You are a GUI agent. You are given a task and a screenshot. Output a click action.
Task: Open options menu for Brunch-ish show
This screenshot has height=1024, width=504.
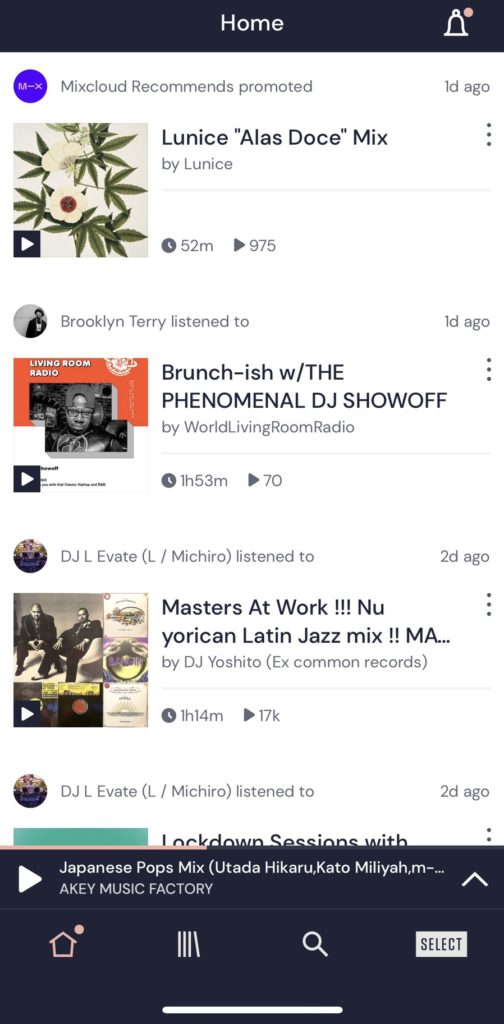[488, 370]
